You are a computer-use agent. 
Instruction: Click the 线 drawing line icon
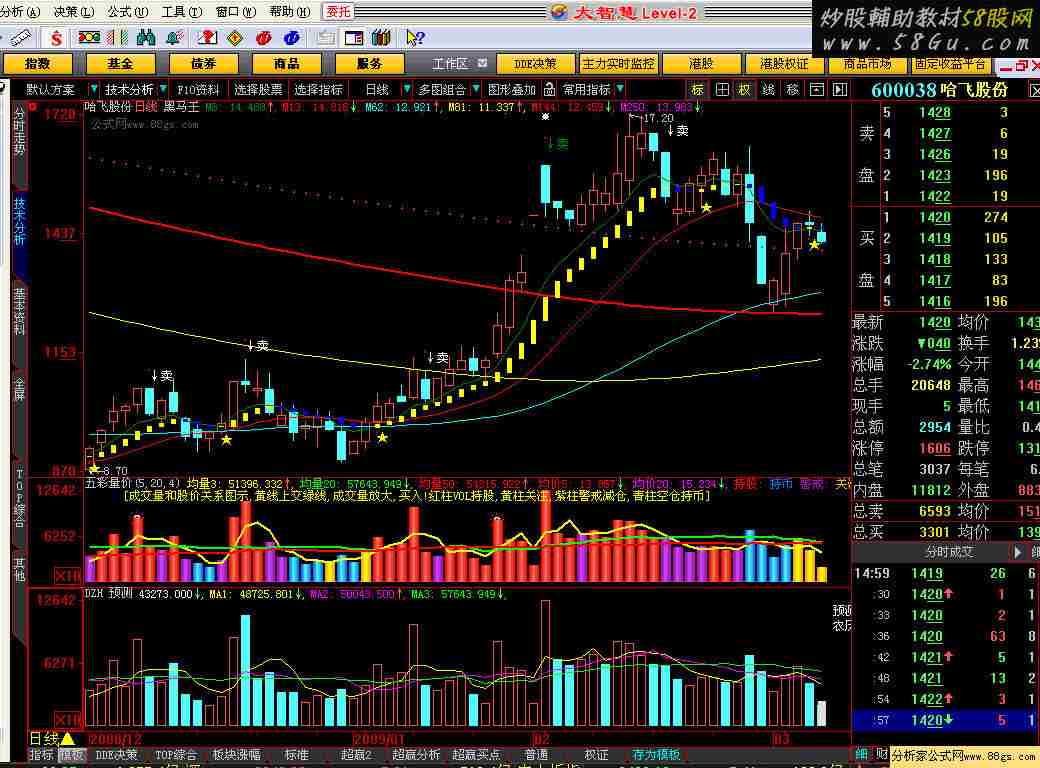pos(769,90)
